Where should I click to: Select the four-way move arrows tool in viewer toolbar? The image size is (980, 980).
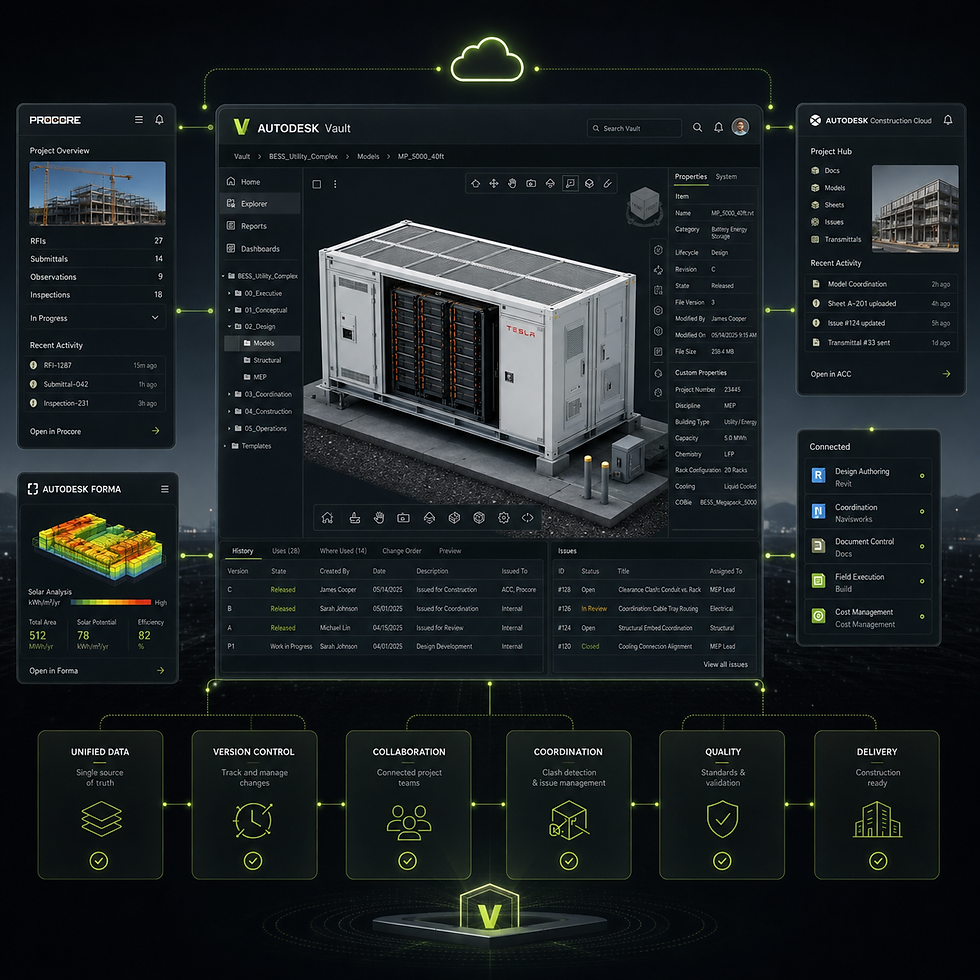click(x=494, y=183)
